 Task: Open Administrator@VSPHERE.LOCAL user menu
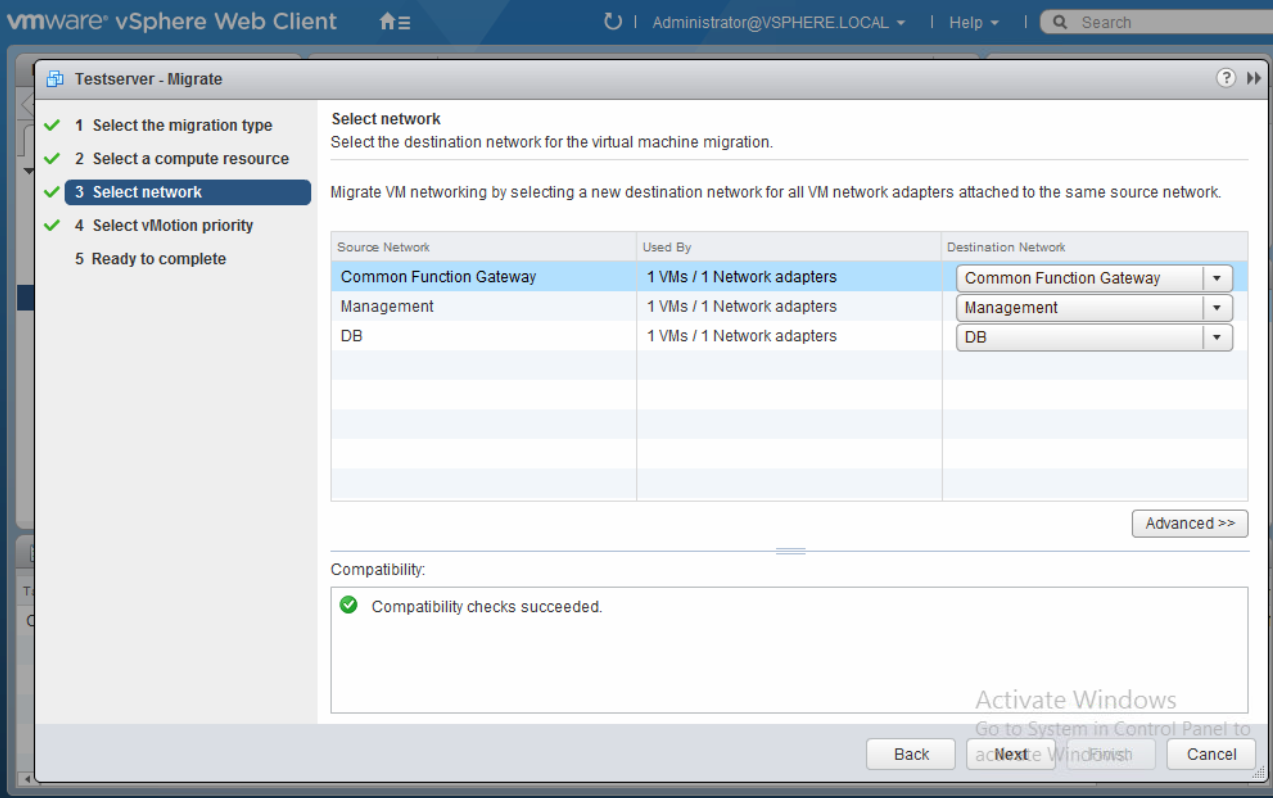pyautogui.click(x=778, y=22)
